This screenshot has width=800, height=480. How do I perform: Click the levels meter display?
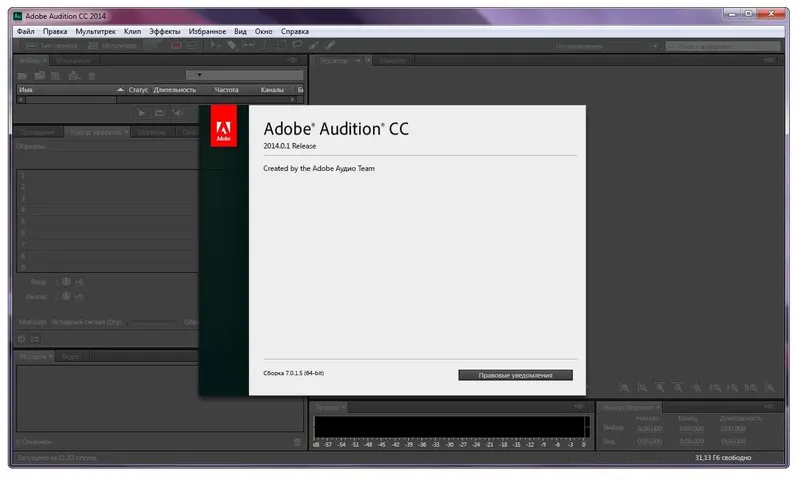[451, 427]
